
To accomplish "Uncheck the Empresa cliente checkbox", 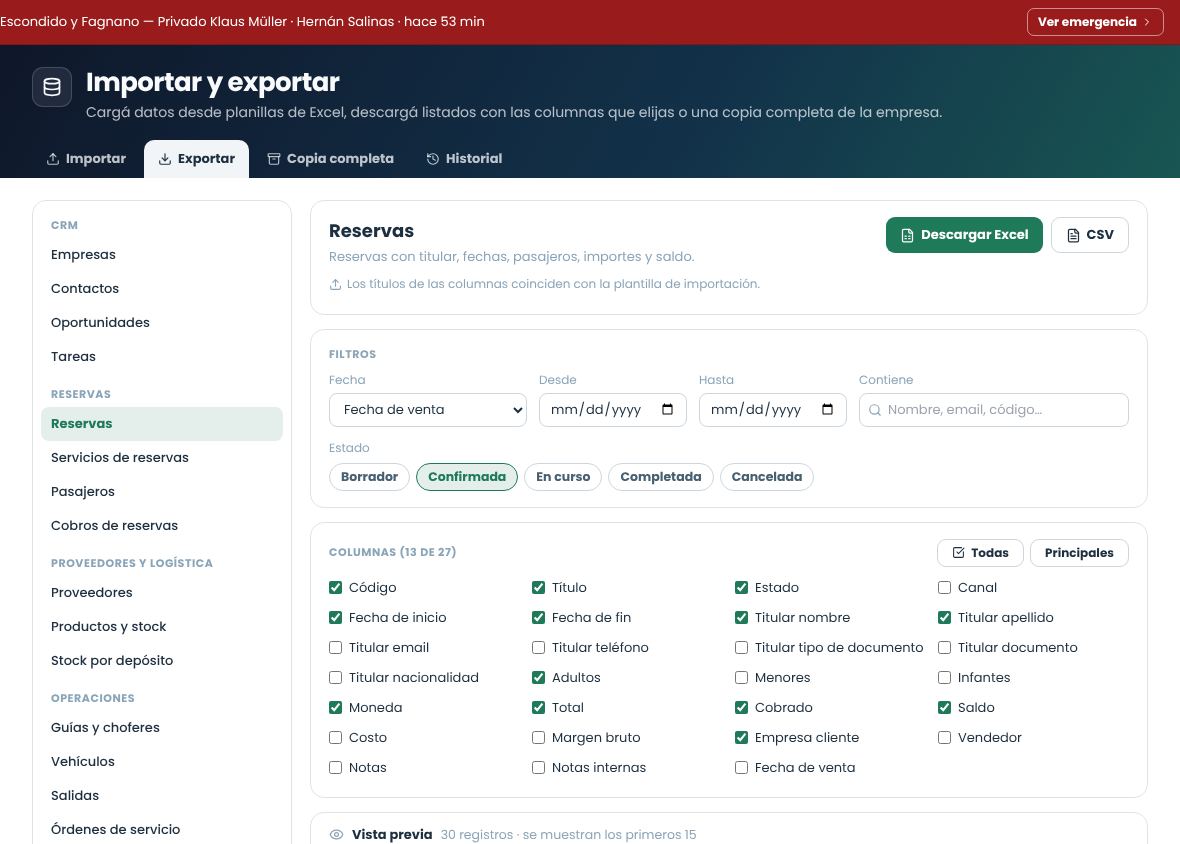I will point(741,738).
